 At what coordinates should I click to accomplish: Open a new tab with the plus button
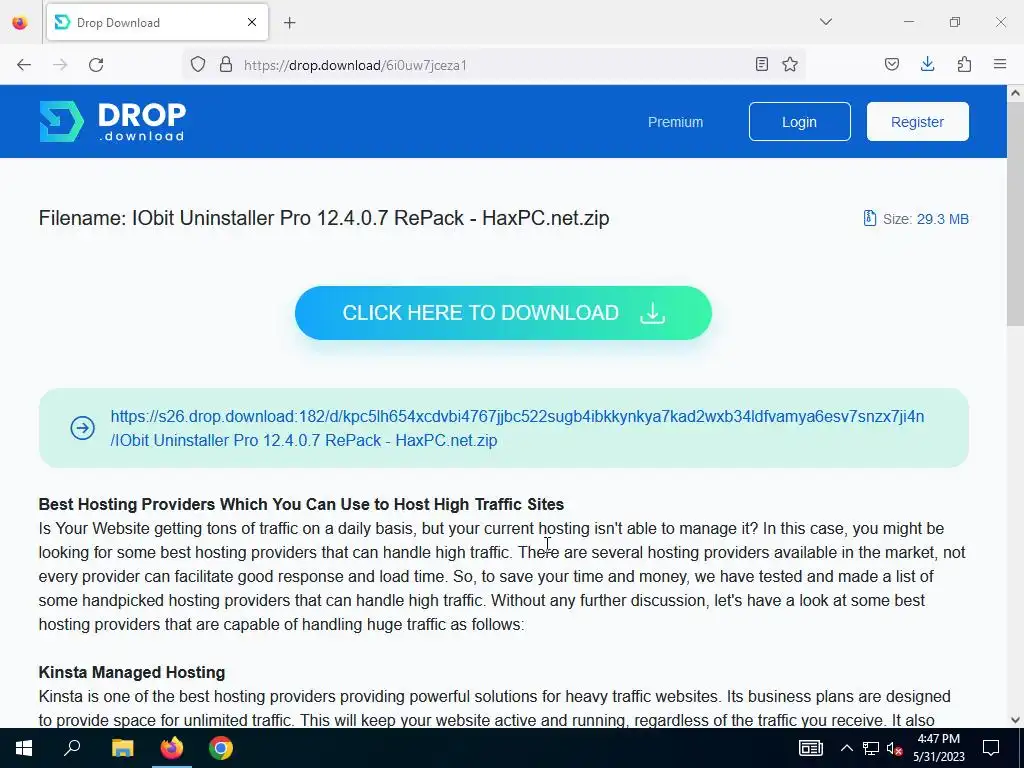(290, 23)
